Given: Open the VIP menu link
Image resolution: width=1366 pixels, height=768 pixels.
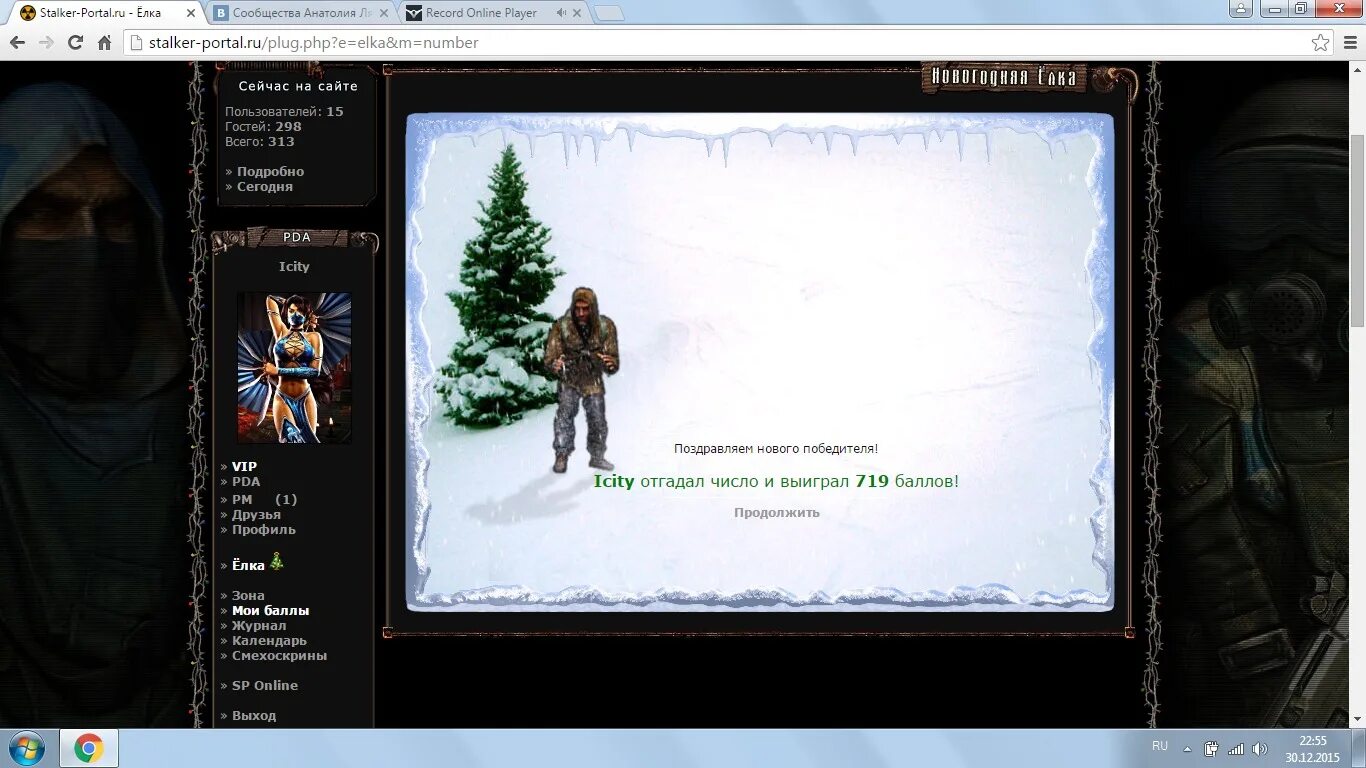Looking at the screenshot, I should click(x=244, y=466).
